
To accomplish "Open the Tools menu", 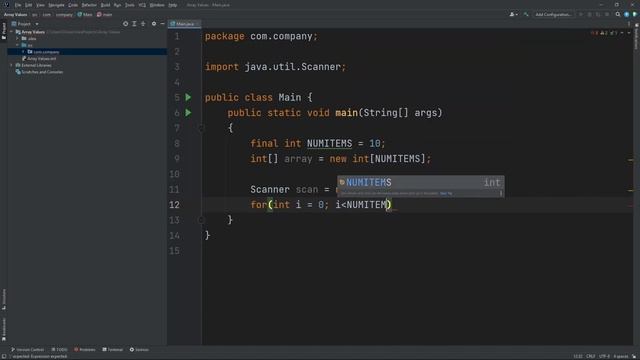I will (x=130, y=5).
